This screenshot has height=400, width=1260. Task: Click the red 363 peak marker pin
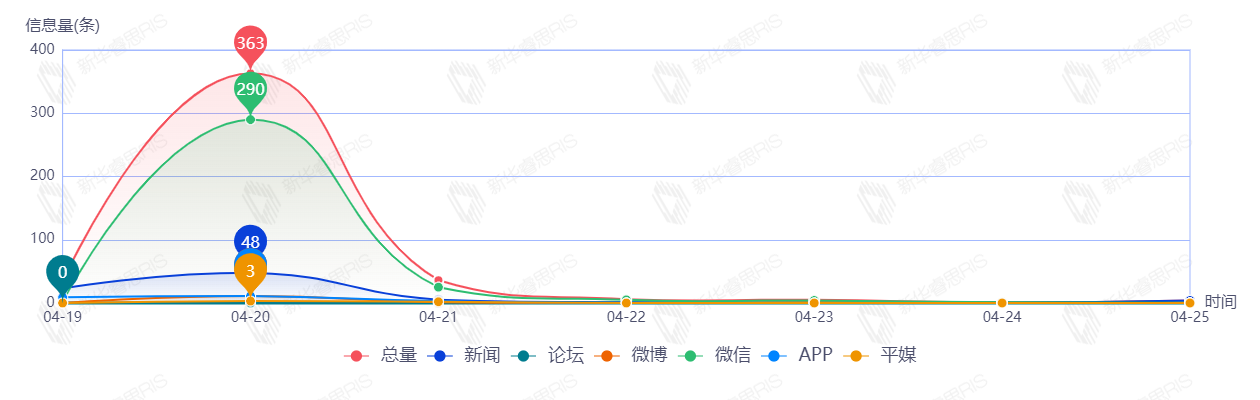(x=250, y=43)
